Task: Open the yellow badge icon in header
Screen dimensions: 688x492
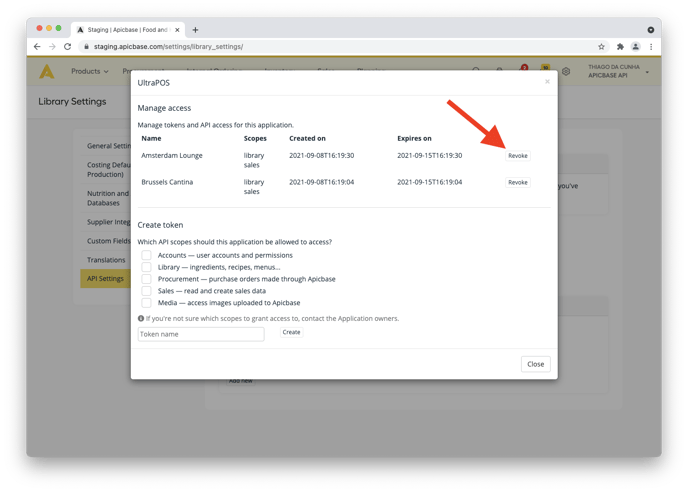Action: tap(545, 69)
